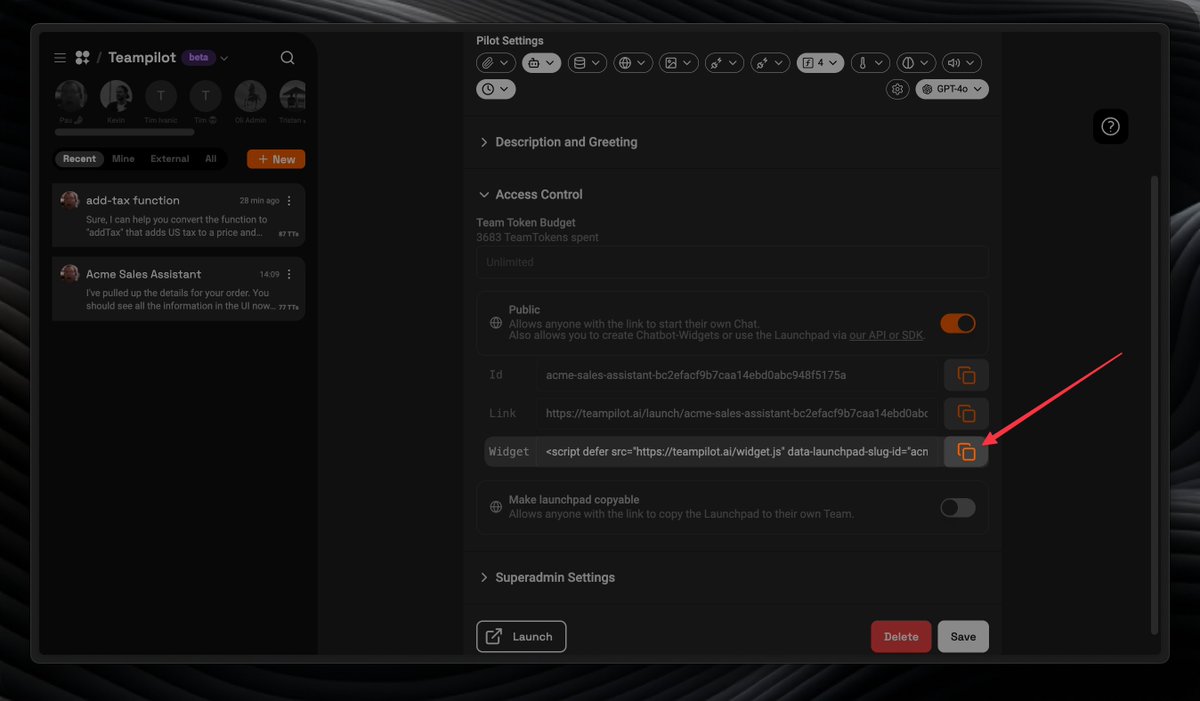Click the "3683 TeamTokens spent" text

click(538, 238)
